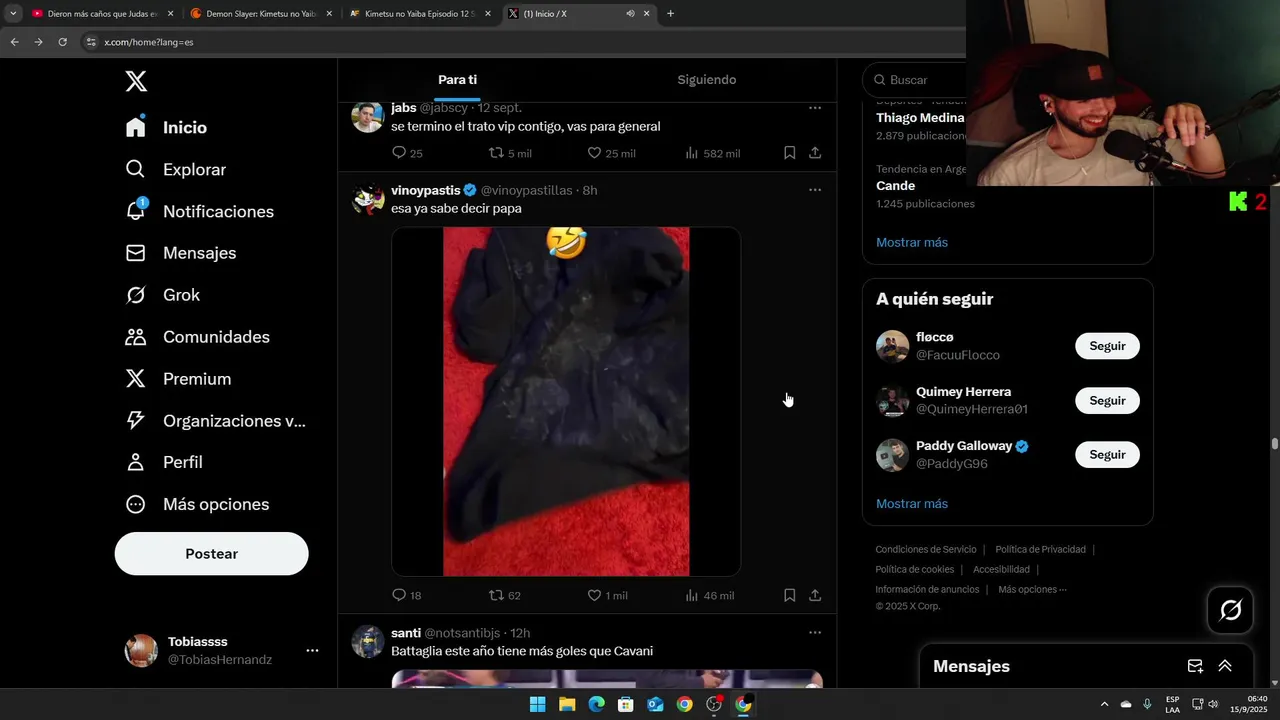Open footer Más opciones link
The image size is (1280, 720).
[x=1032, y=589]
